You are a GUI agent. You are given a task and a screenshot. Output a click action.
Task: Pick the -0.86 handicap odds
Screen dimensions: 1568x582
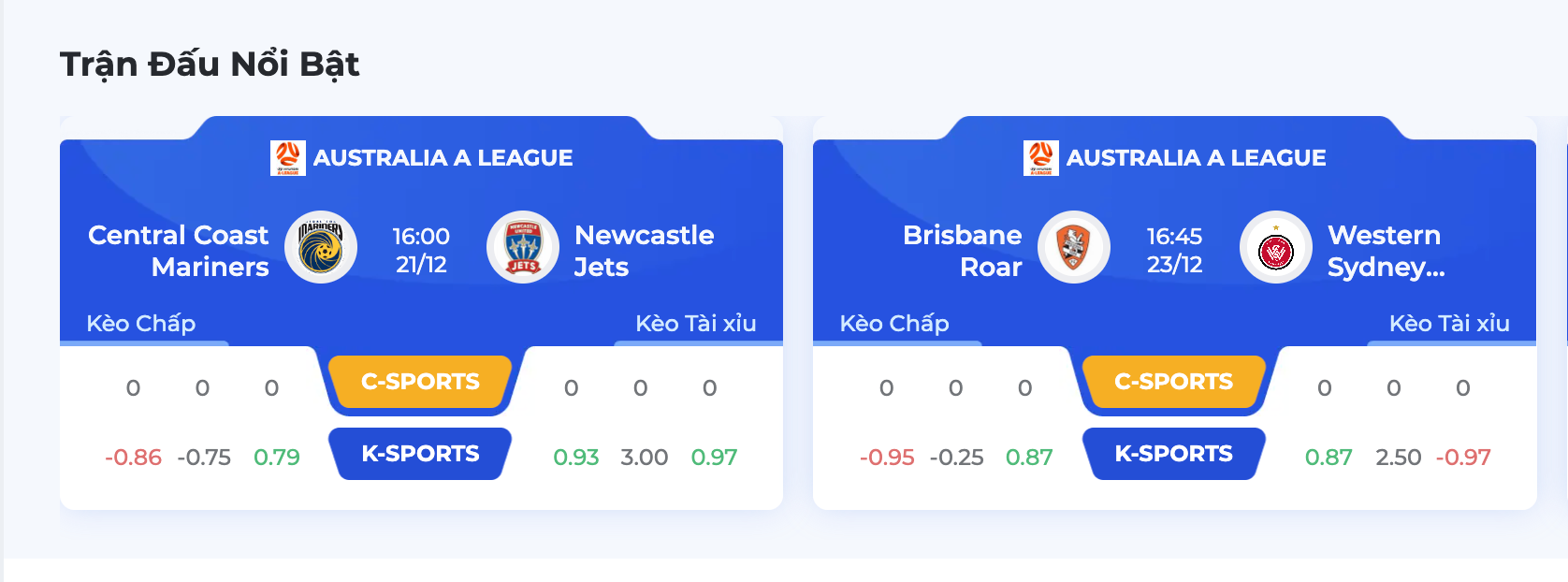pos(133,458)
